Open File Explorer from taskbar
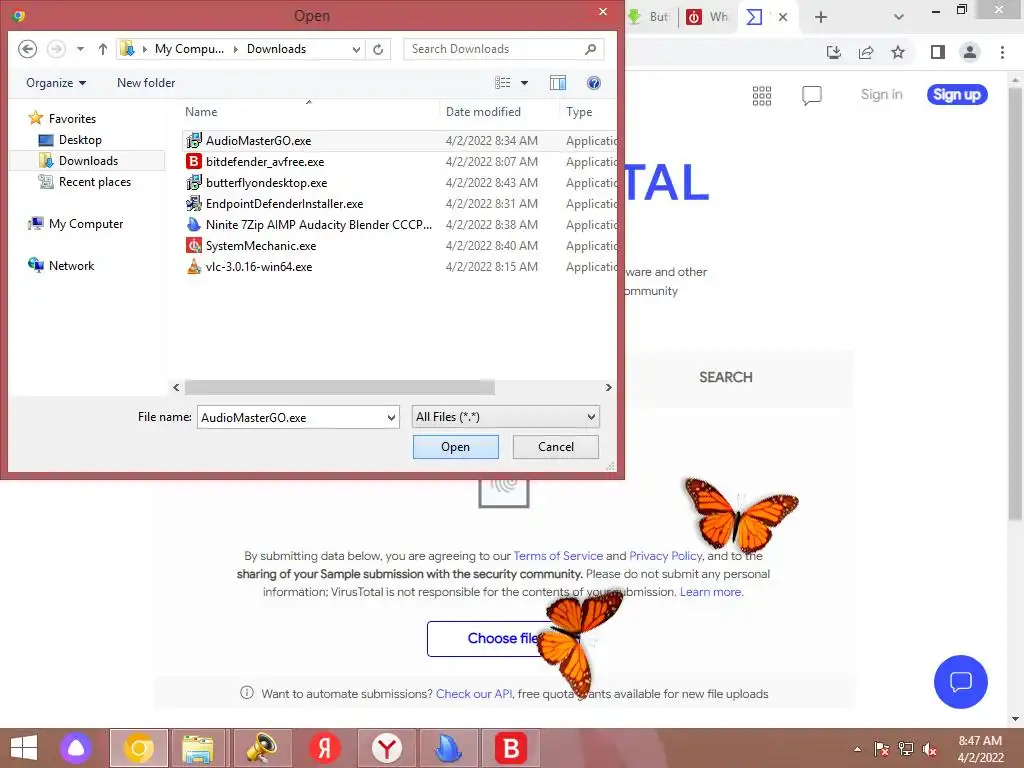1024x768 pixels. (198, 748)
